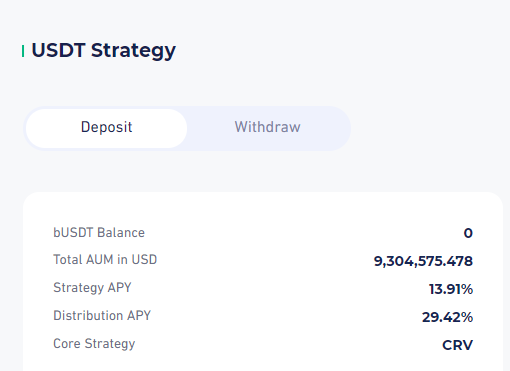Click the green bar beside USDT Strategy
The height and width of the screenshot is (371, 510).
tap(23, 51)
